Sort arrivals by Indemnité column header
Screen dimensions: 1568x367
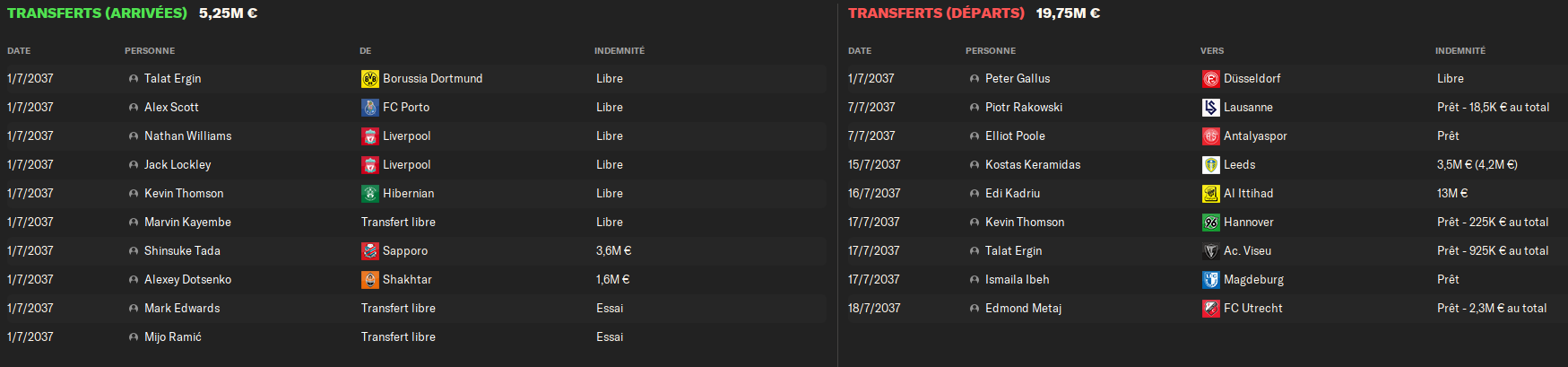coord(619,51)
